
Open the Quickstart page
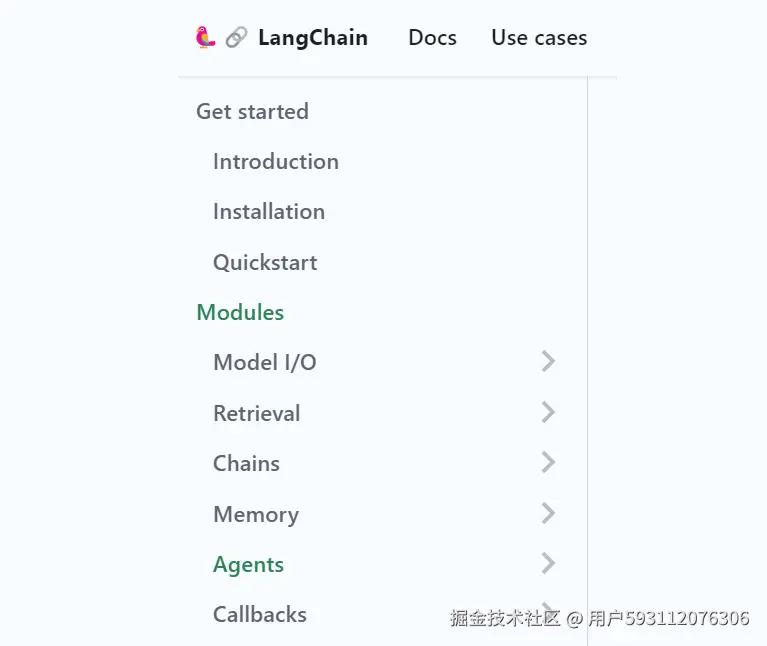click(x=265, y=262)
